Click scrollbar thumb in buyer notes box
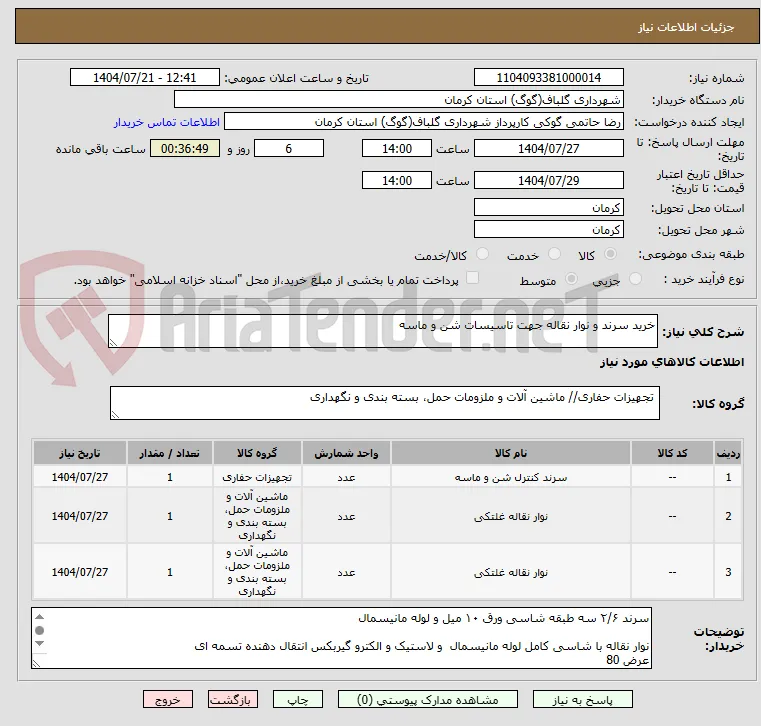 pos(39,630)
